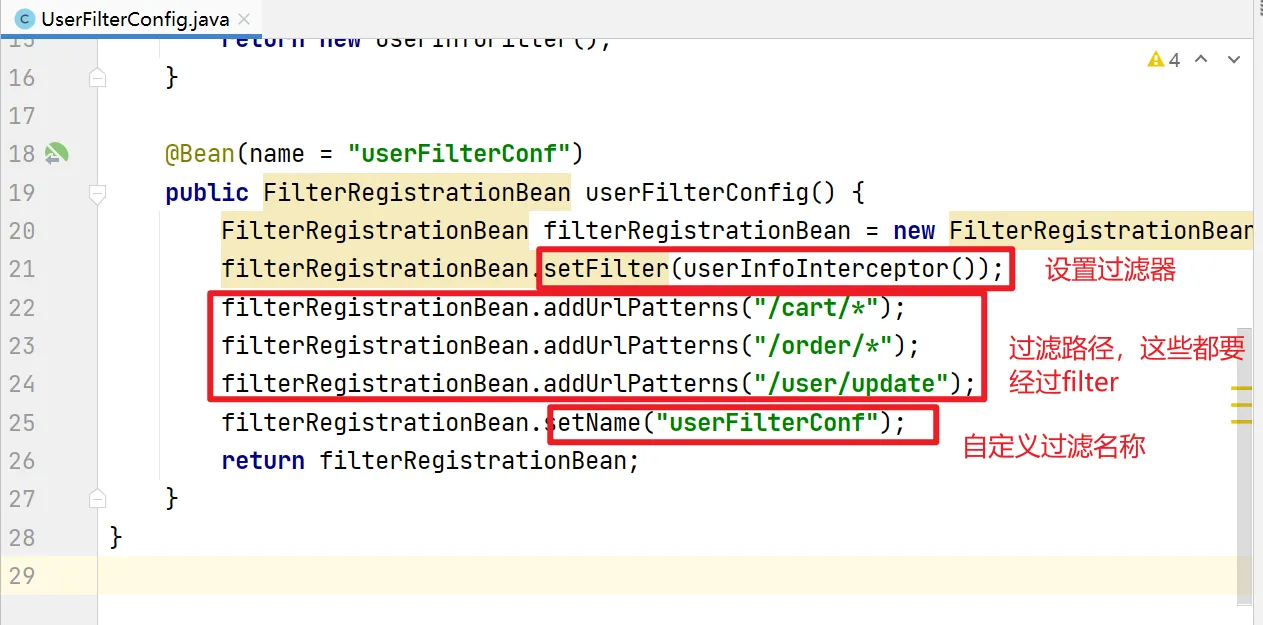This screenshot has width=1263, height=625.
Task: Click the "/order/*" string literal
Action: coord(823,345)
